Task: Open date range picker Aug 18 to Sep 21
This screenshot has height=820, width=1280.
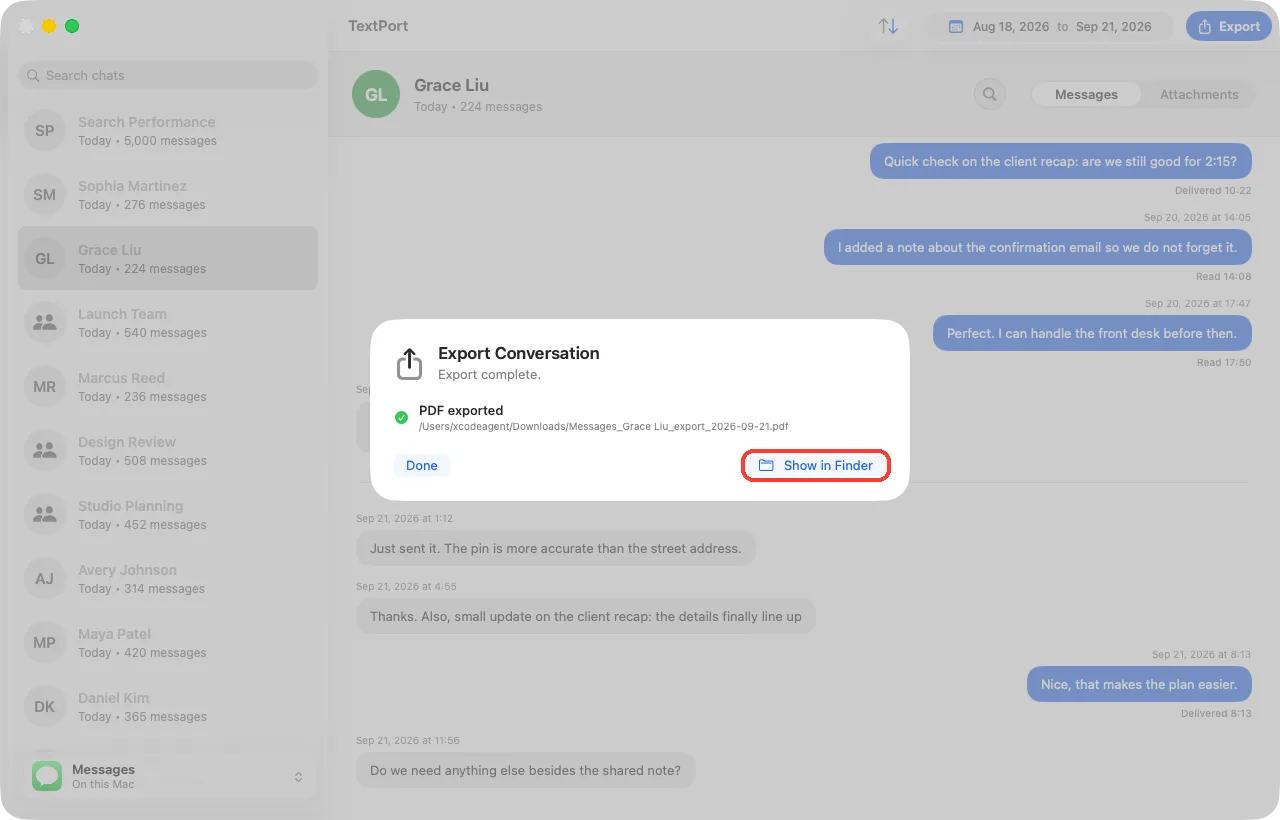Action: pyautogui.click(x=1049, y=27)
